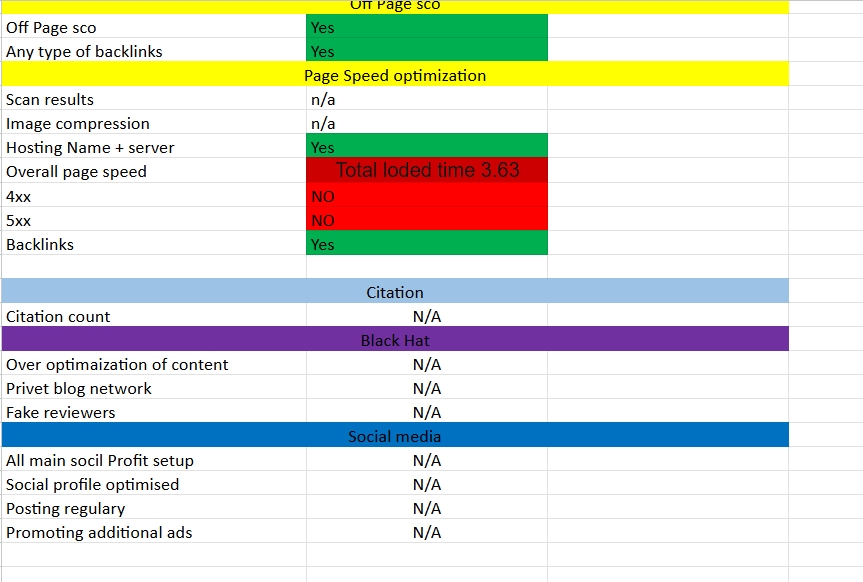Click the purple "Black Hat" header row
The image size is (863, 582).
[x=395, y=341]
